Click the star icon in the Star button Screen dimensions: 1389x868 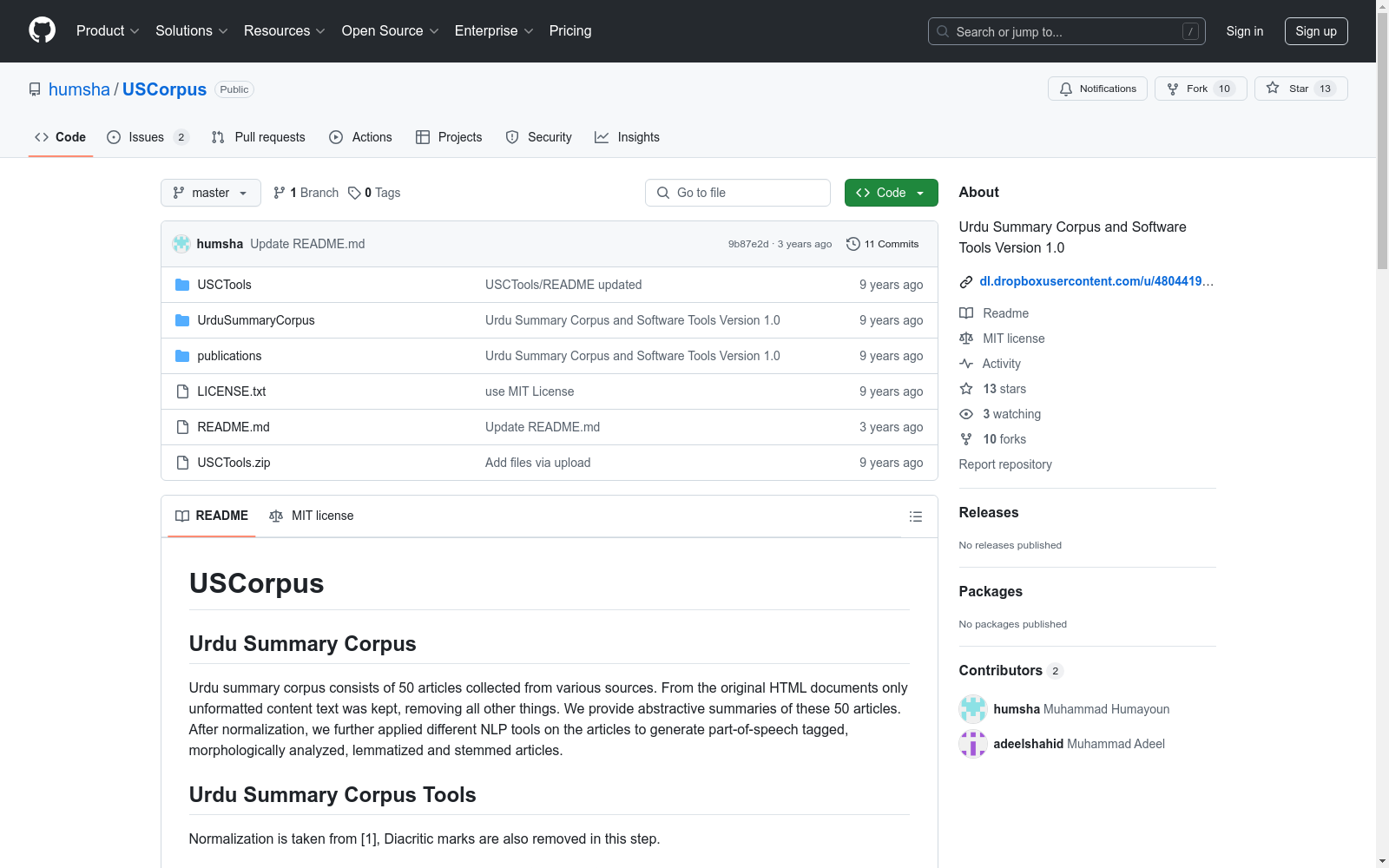click(x=1273, y=88)
